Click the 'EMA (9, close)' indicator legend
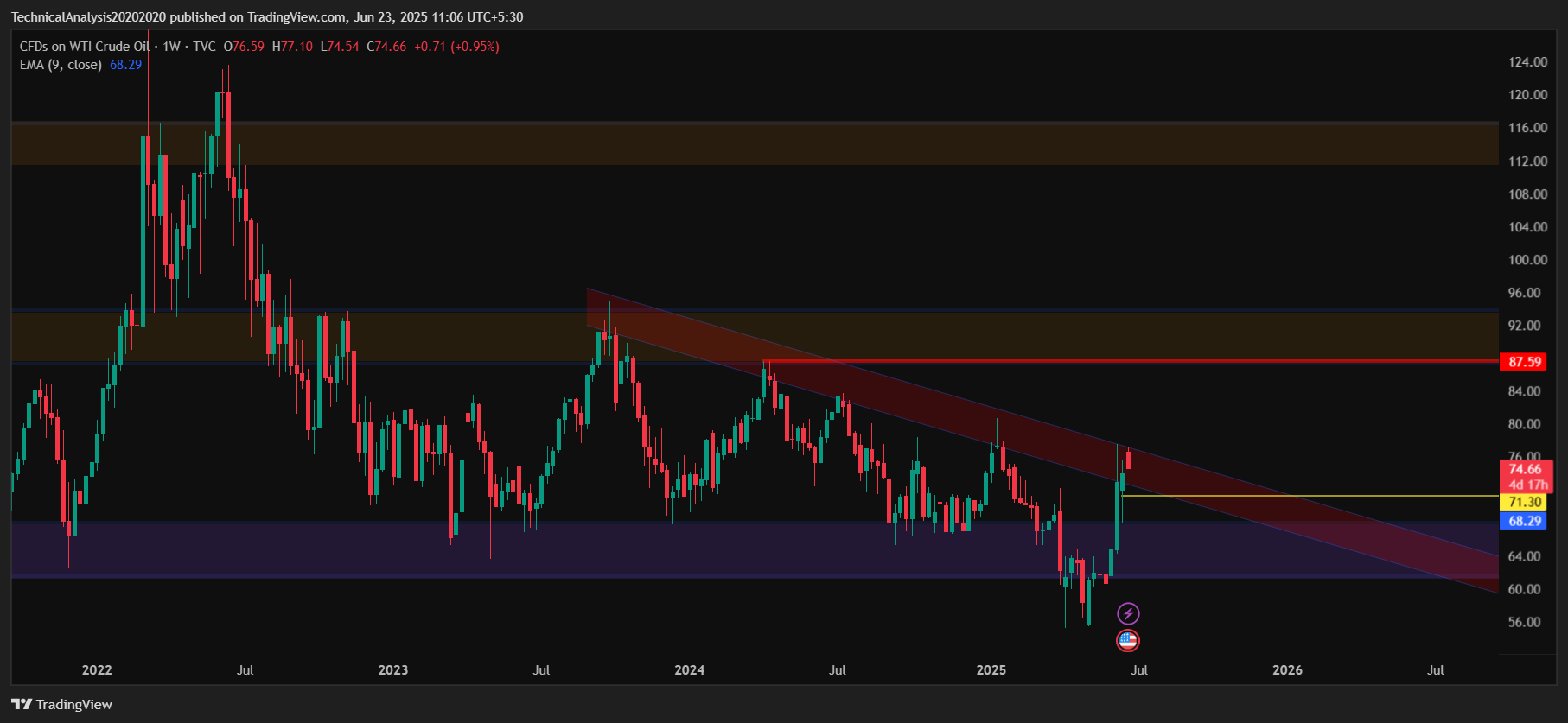This screenshot has height=723, width=1568. click(x=61, y=65)
